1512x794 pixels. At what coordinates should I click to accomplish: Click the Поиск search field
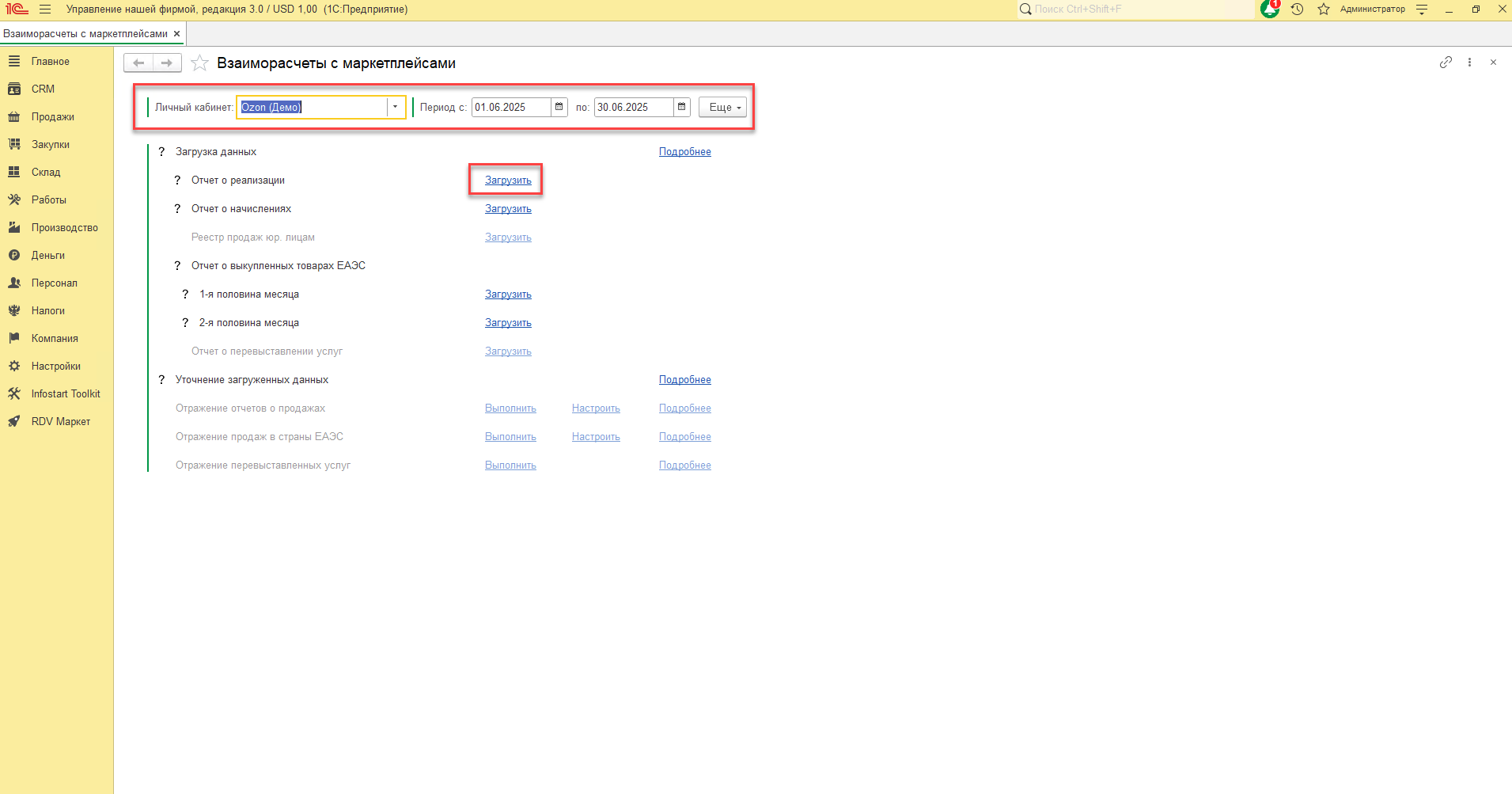pyautogui.click(x=1136, y=9)
